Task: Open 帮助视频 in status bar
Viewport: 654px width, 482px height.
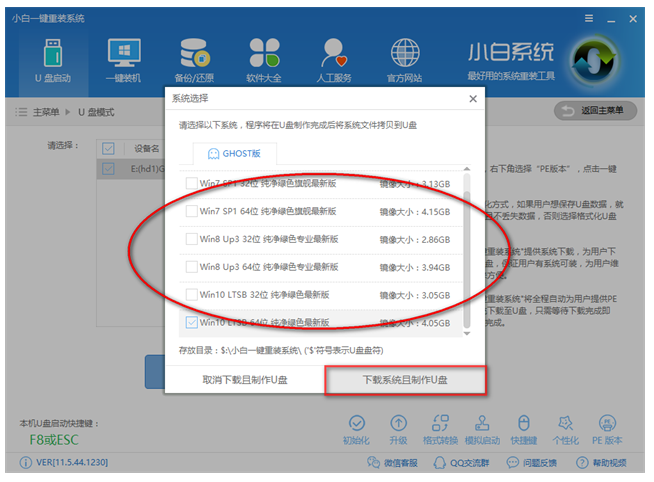Action: tap(601, 462)
